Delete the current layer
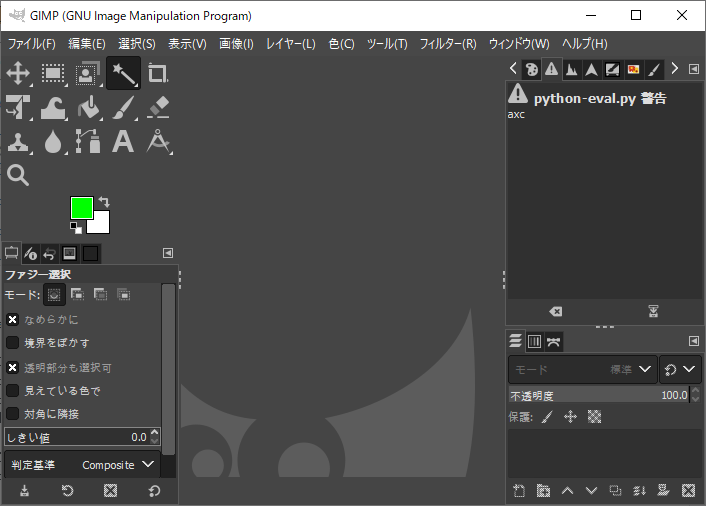Screen dimensions: 706x506 [688, 491]
